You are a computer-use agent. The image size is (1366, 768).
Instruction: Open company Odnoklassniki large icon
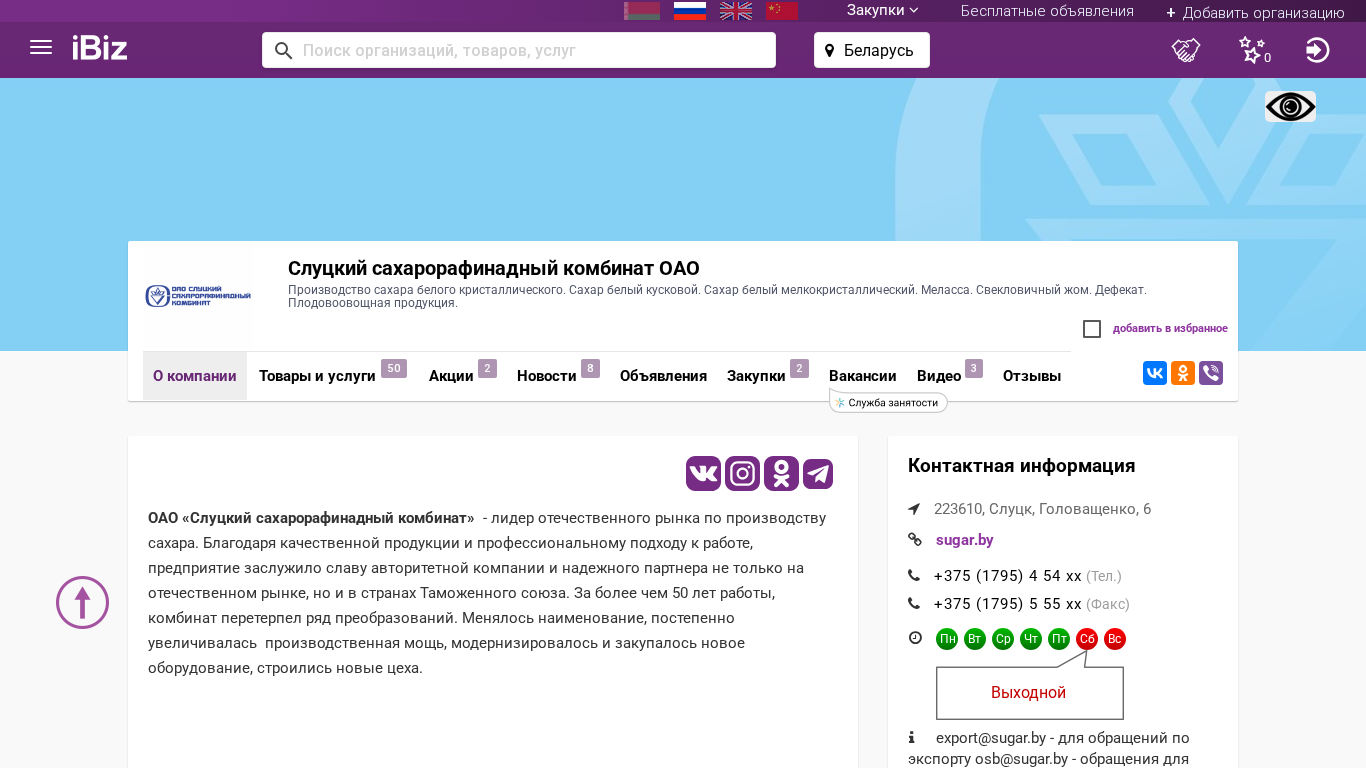[x=781, y=473]
